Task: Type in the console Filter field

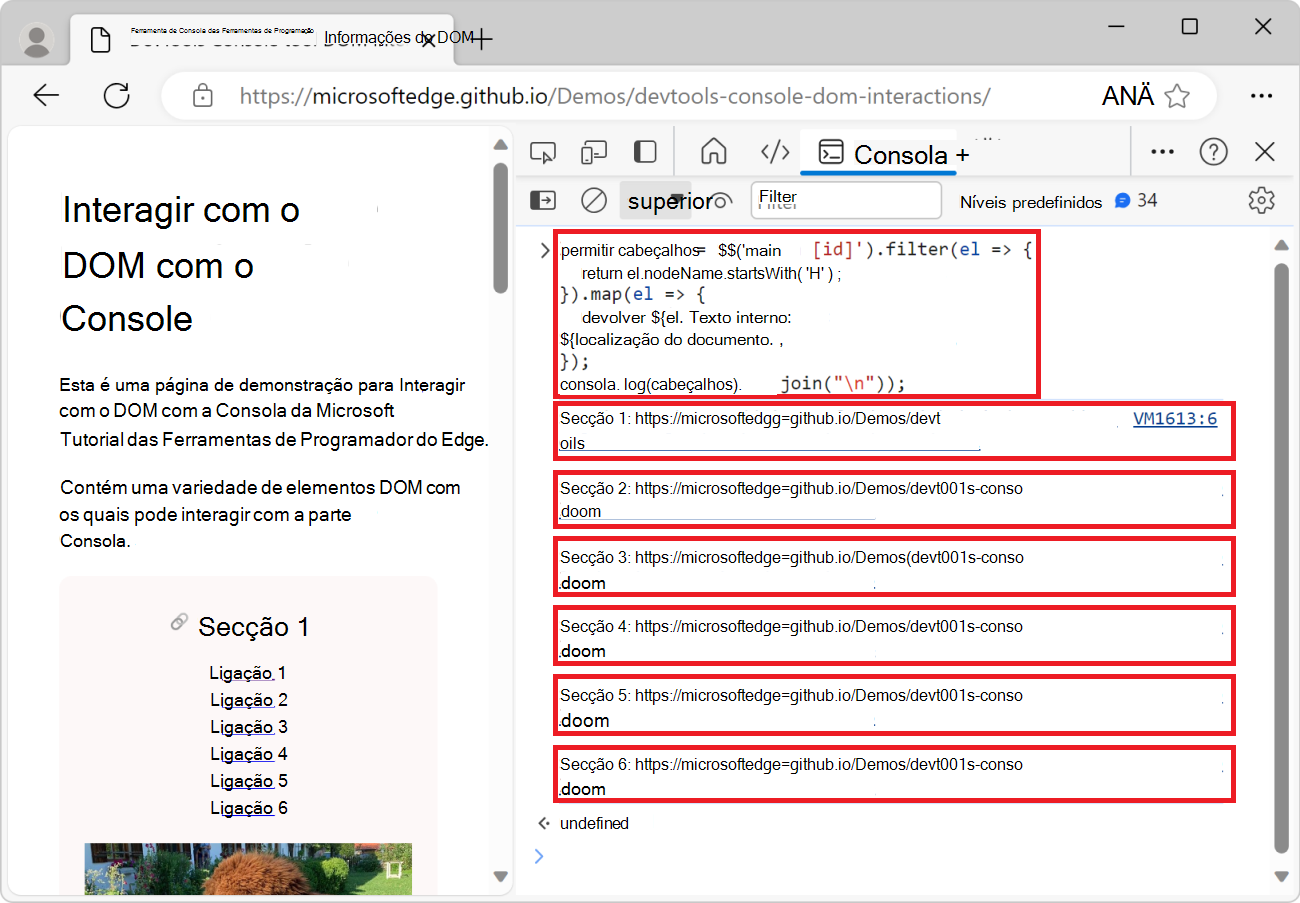Action: [x=845, y=200]
